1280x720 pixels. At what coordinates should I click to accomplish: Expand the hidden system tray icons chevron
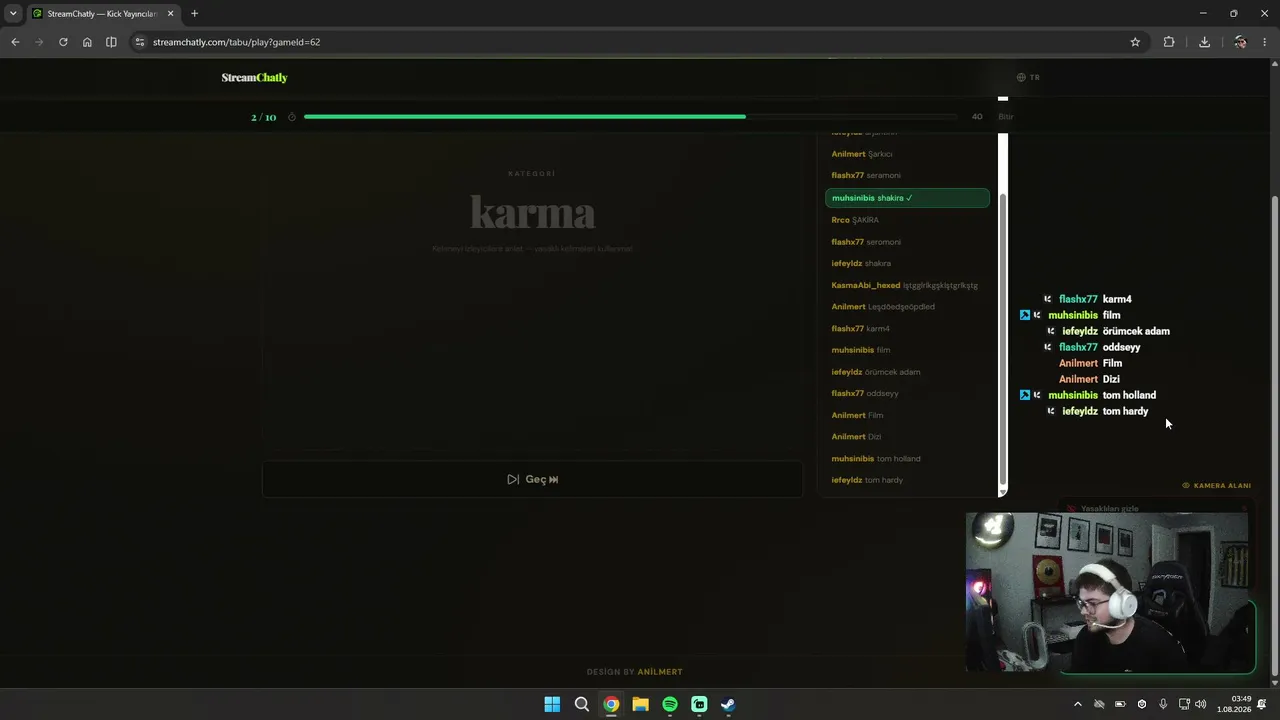point(1077,704)
